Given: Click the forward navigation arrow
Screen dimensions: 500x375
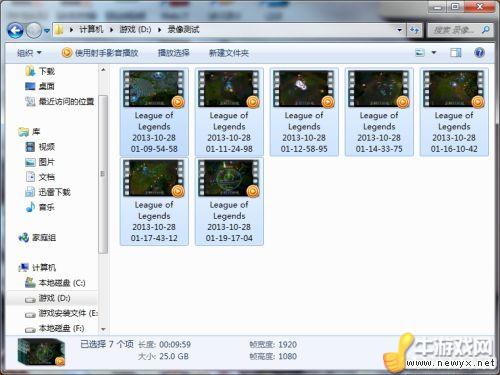Looking at the screenshot, I should pos(34,31).
